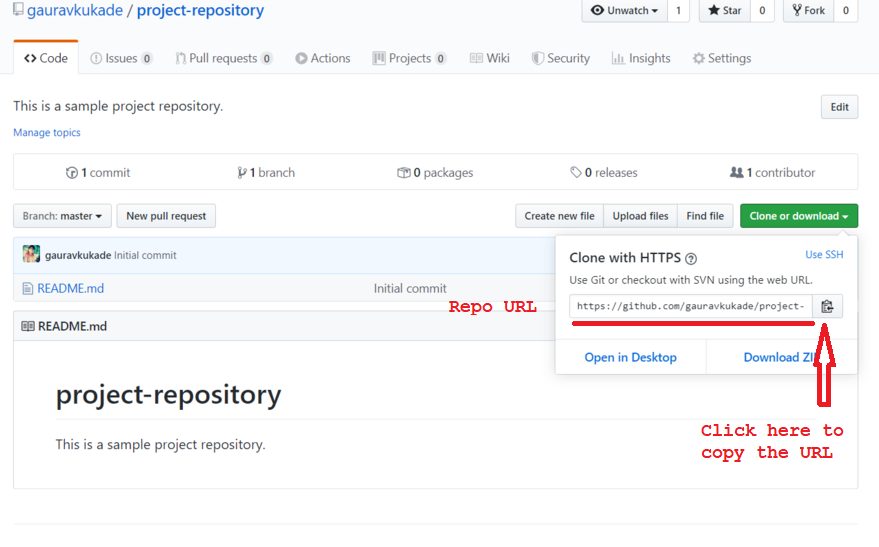Click gauravkukade commit author name
The image size is (879, 547).
(78, 255)
